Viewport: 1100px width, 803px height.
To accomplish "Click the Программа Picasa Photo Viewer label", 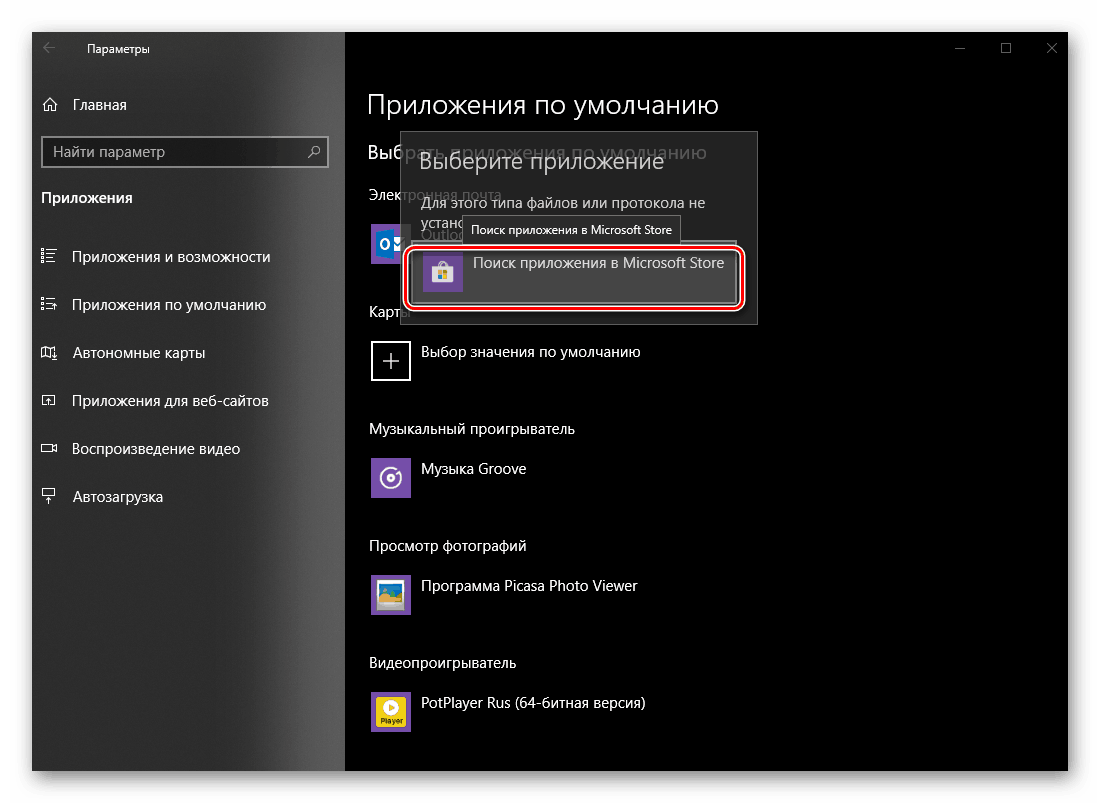I will point(531,586).
